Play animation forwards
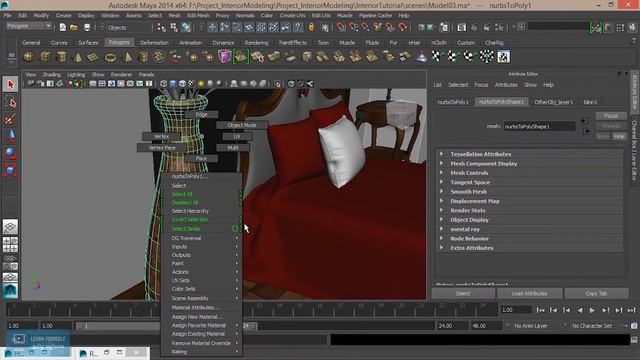The image size is (640, 360). [x=593, y=310]
